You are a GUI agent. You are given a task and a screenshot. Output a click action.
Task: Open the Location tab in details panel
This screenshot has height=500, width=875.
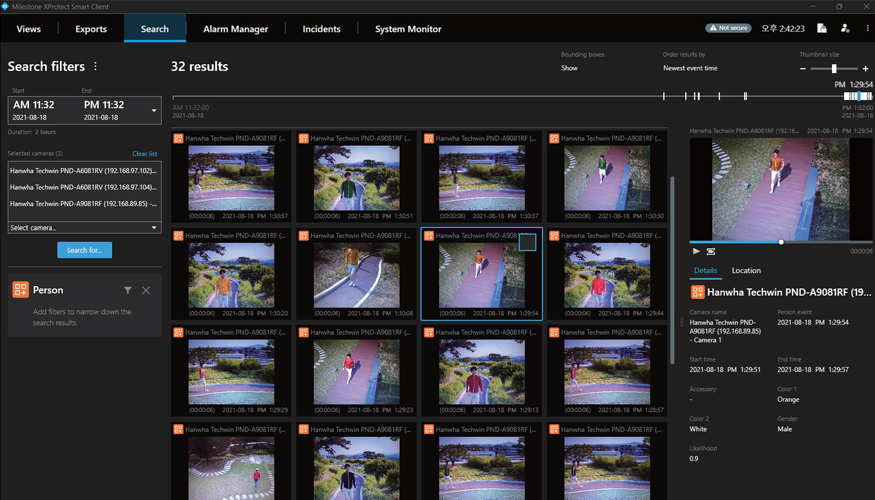(746, 271)
